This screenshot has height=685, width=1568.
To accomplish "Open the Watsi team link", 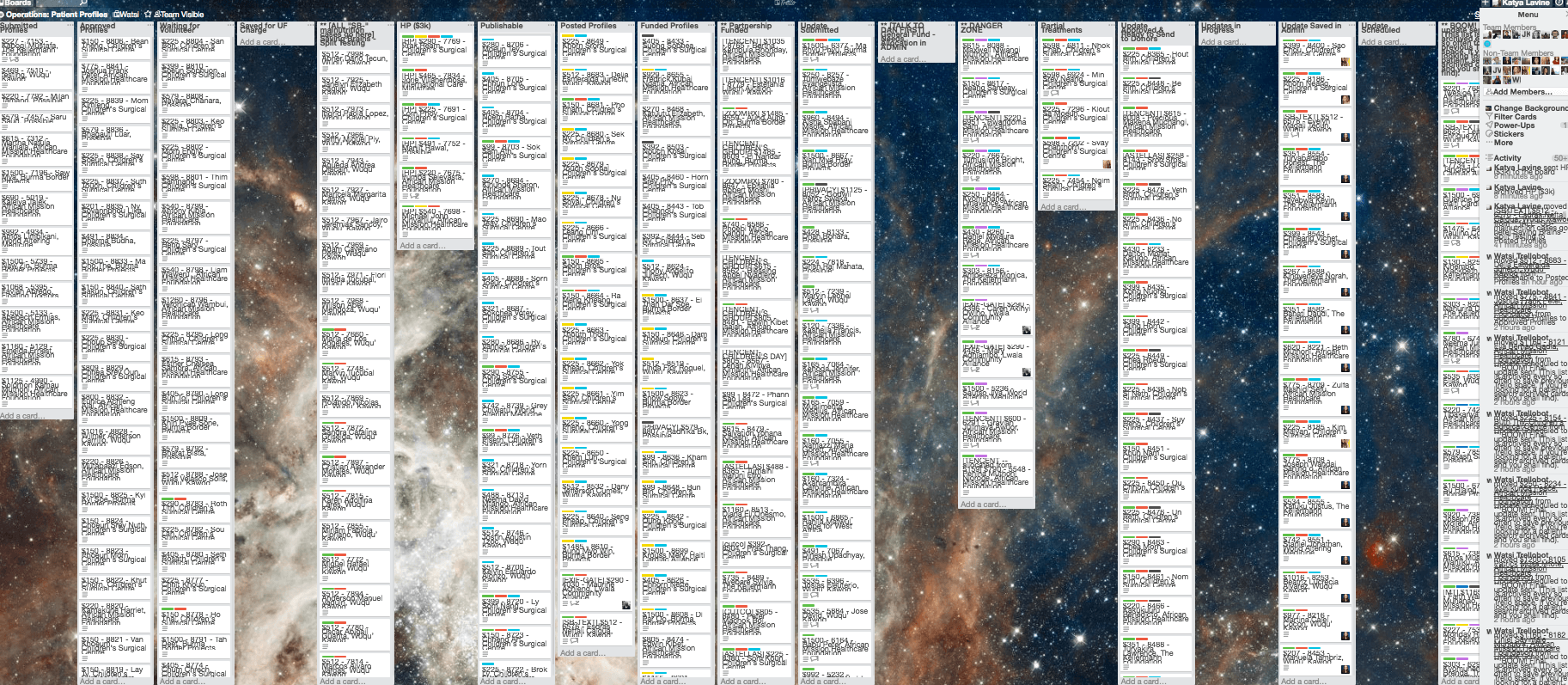I will 126,15.
